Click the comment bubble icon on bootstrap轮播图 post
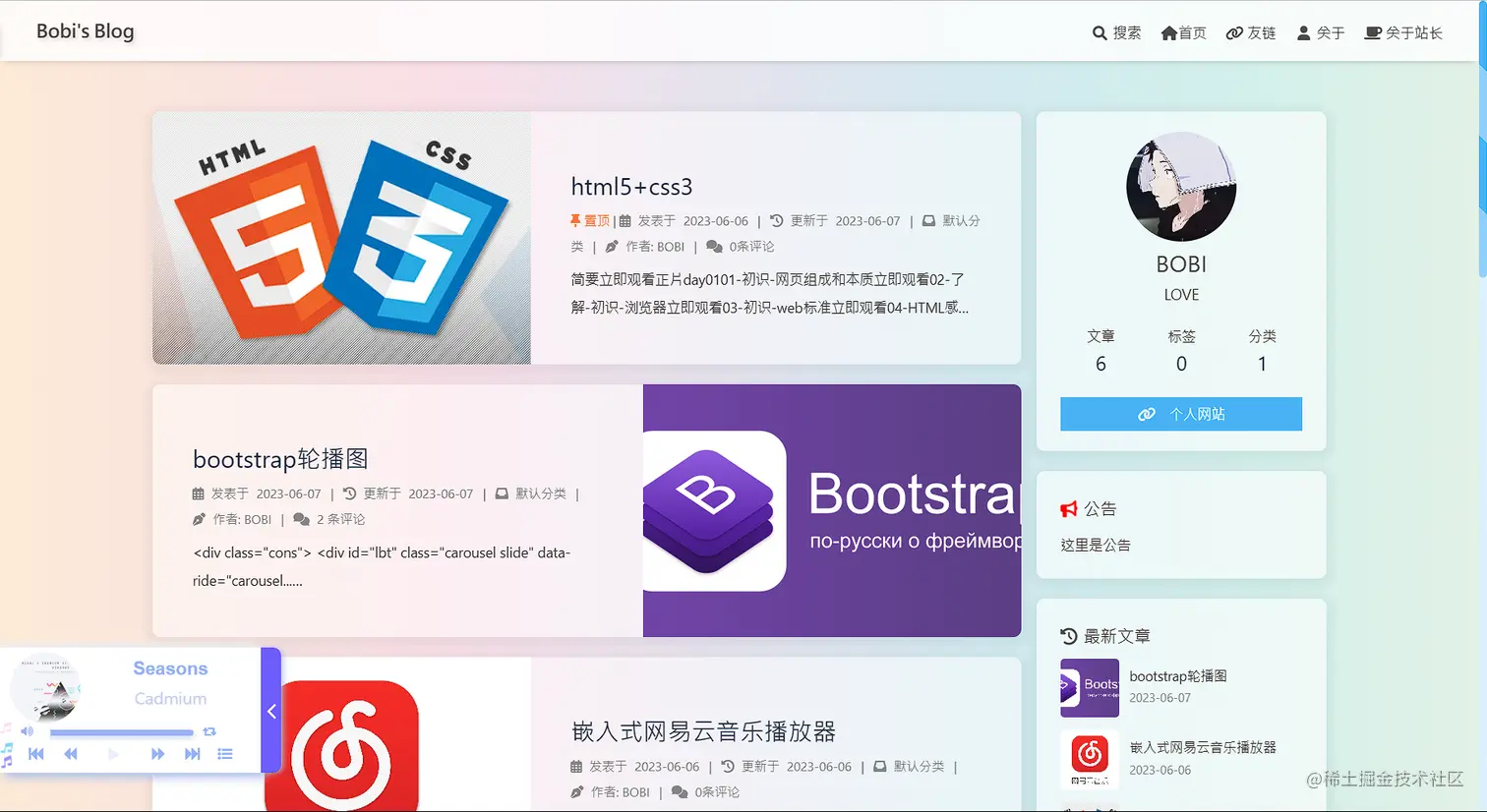Image resolution: width=1487 pixels, height=812 pixels. tap(301, 519)
